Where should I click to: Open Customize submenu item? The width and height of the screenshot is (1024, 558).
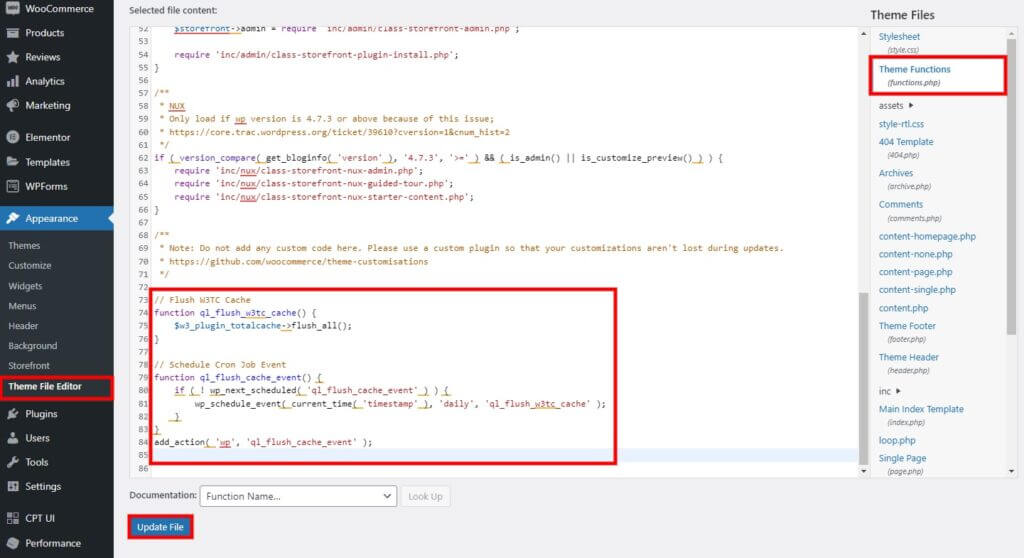pyautogui.click(x=29, y=265)
